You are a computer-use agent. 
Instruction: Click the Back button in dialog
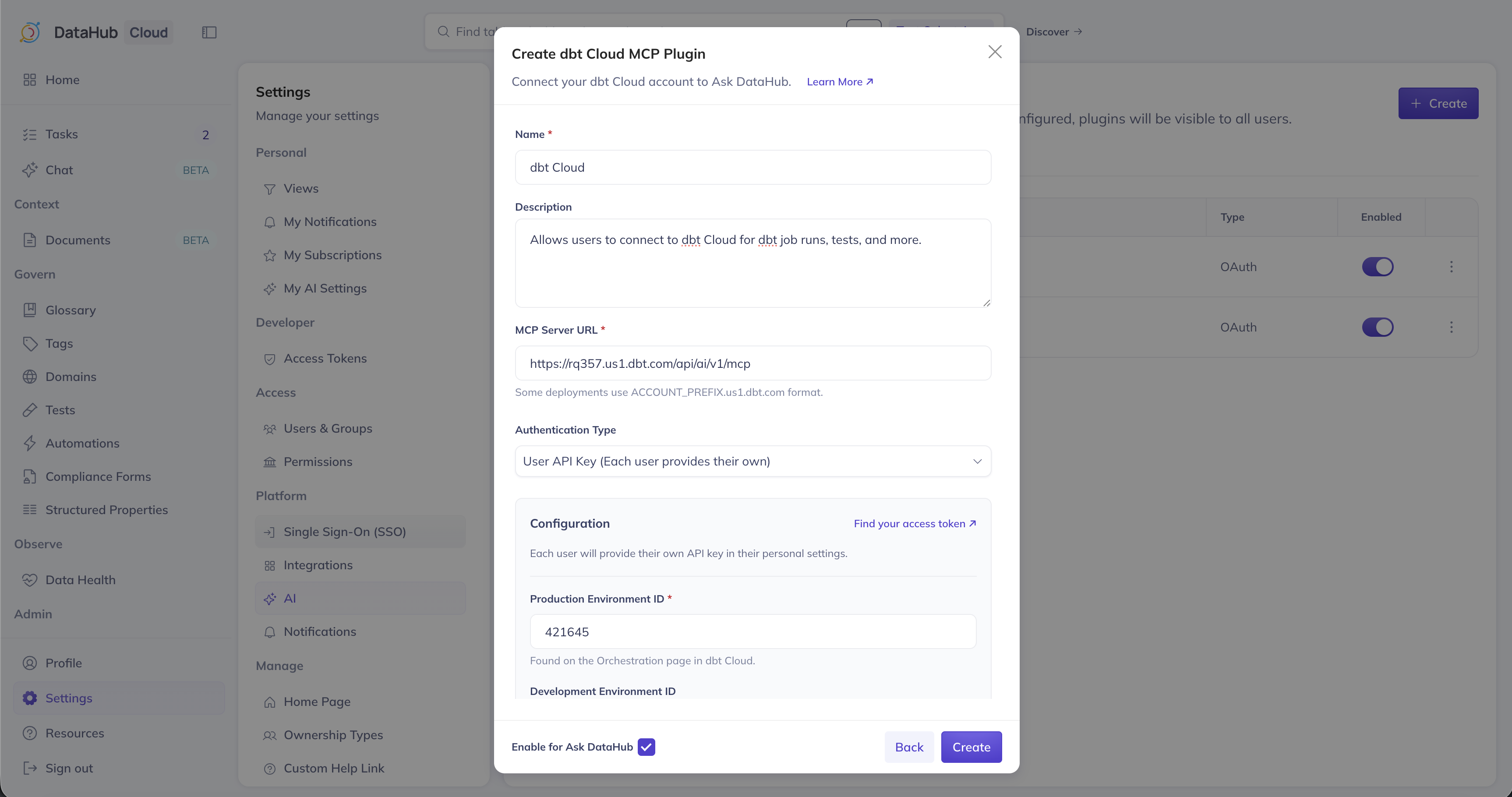[x=908, y=747]
